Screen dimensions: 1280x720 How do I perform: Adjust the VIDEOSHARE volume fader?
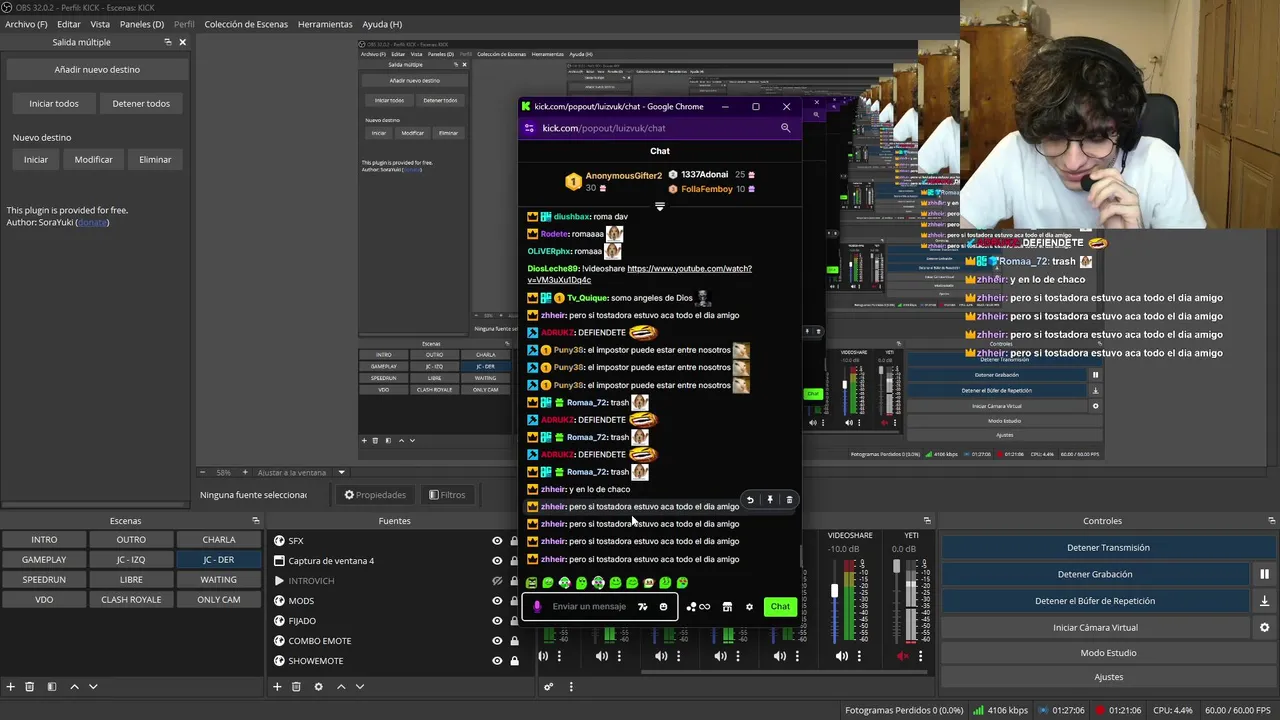point(834,592)
